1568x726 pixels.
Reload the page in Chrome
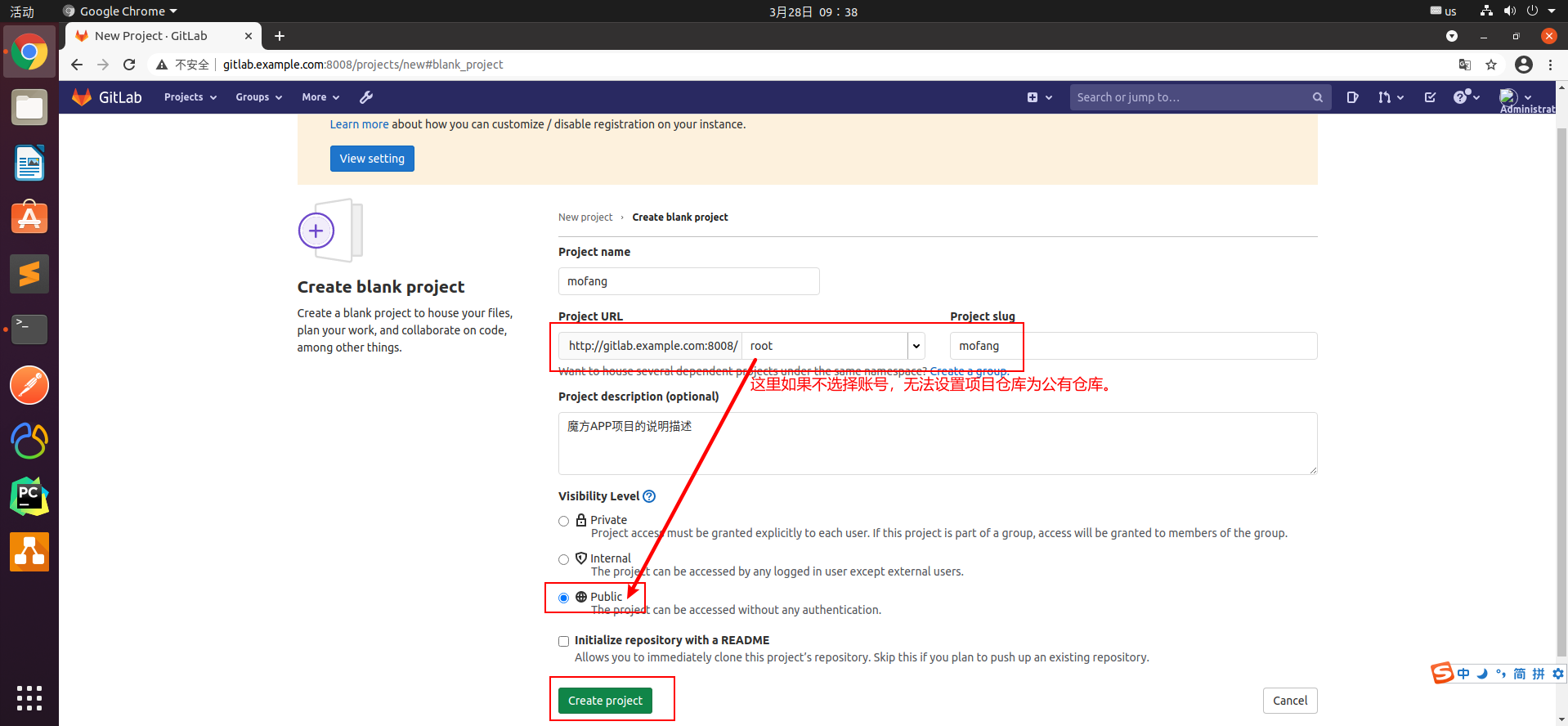129,65
